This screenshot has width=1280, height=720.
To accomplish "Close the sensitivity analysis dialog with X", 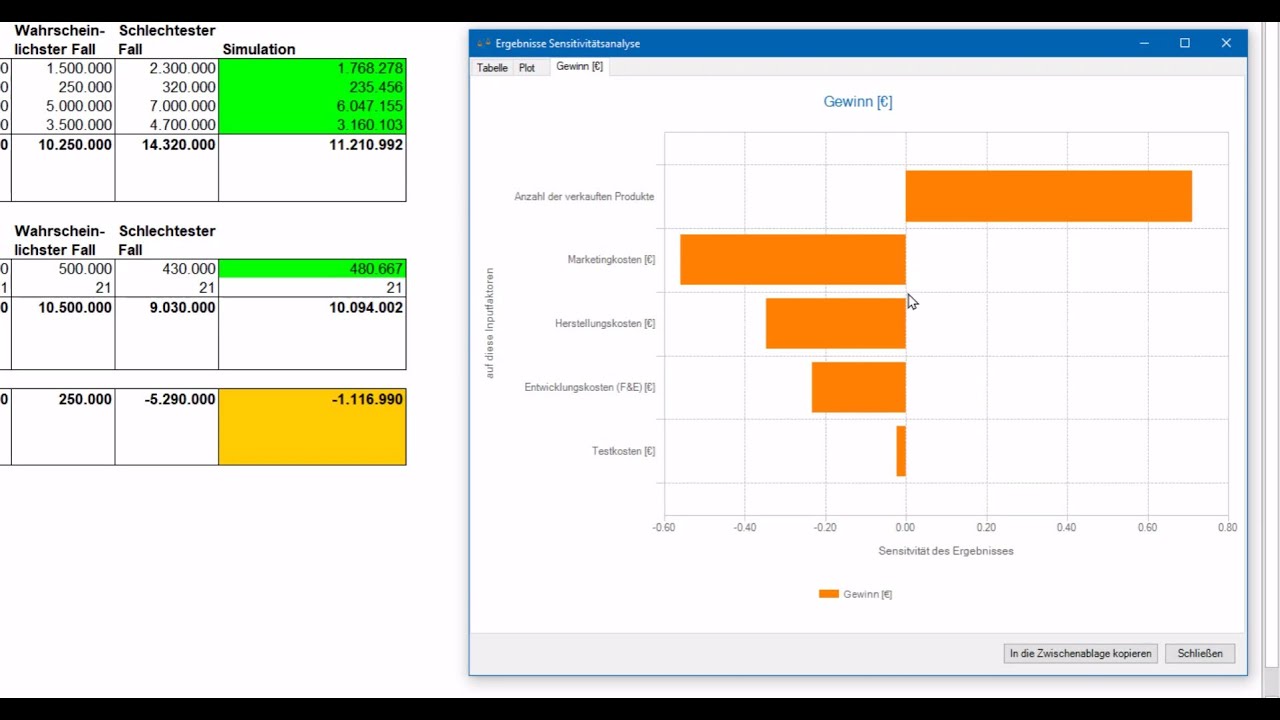I will 1226,43.
